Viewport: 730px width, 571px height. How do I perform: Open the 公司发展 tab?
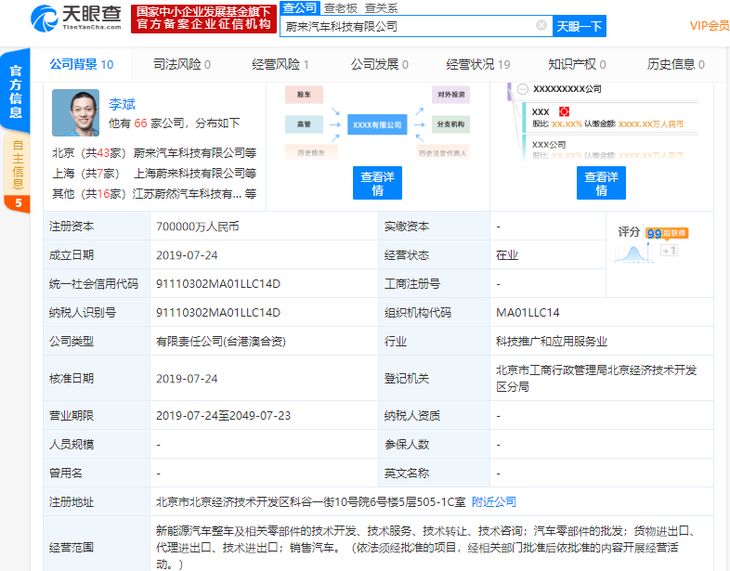coord(379,64)
